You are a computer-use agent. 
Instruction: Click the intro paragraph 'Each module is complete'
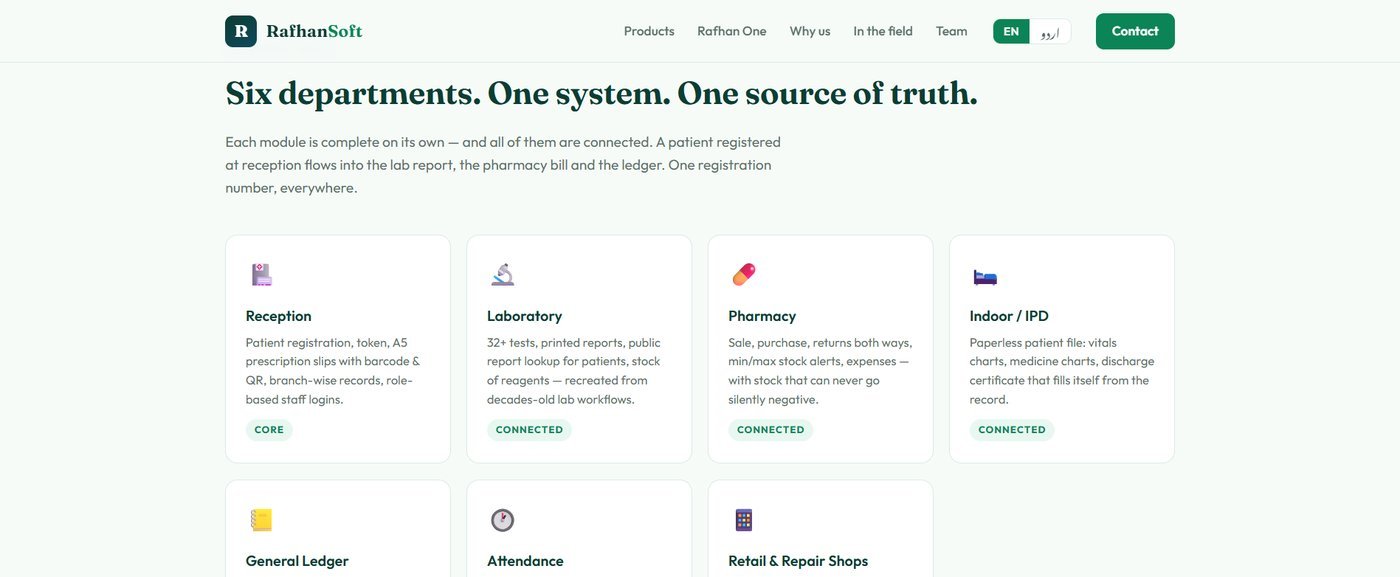(503, 165)
